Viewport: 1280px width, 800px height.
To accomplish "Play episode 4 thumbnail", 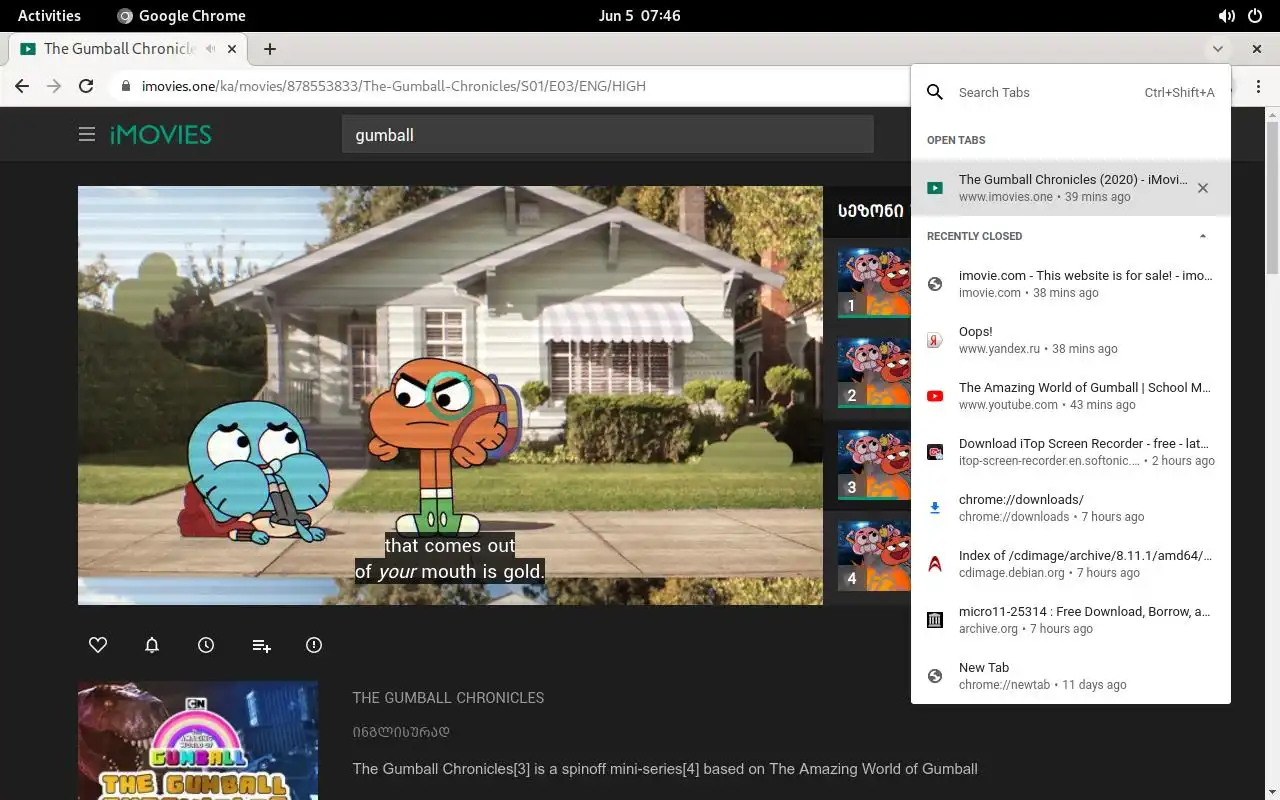I will (874, 556).
